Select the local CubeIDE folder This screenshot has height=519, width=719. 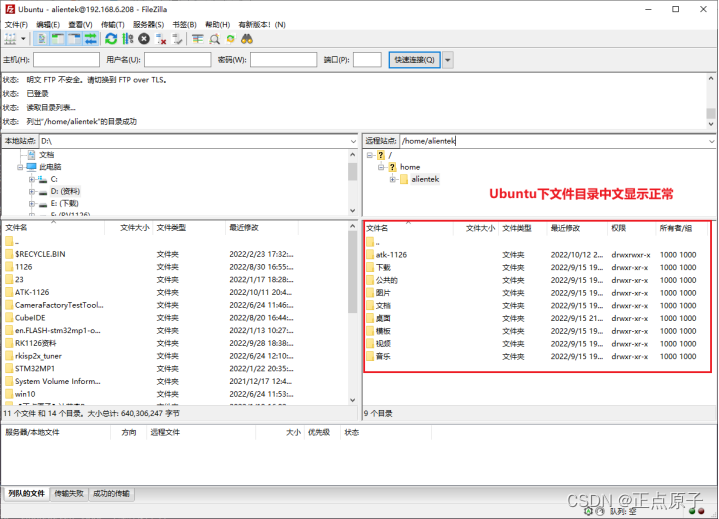30,318
